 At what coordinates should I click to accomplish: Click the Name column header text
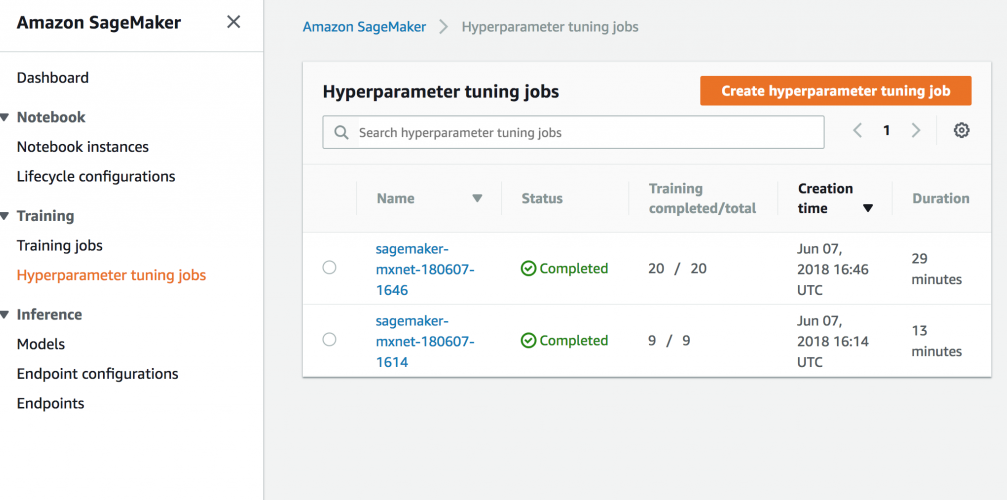396,198
